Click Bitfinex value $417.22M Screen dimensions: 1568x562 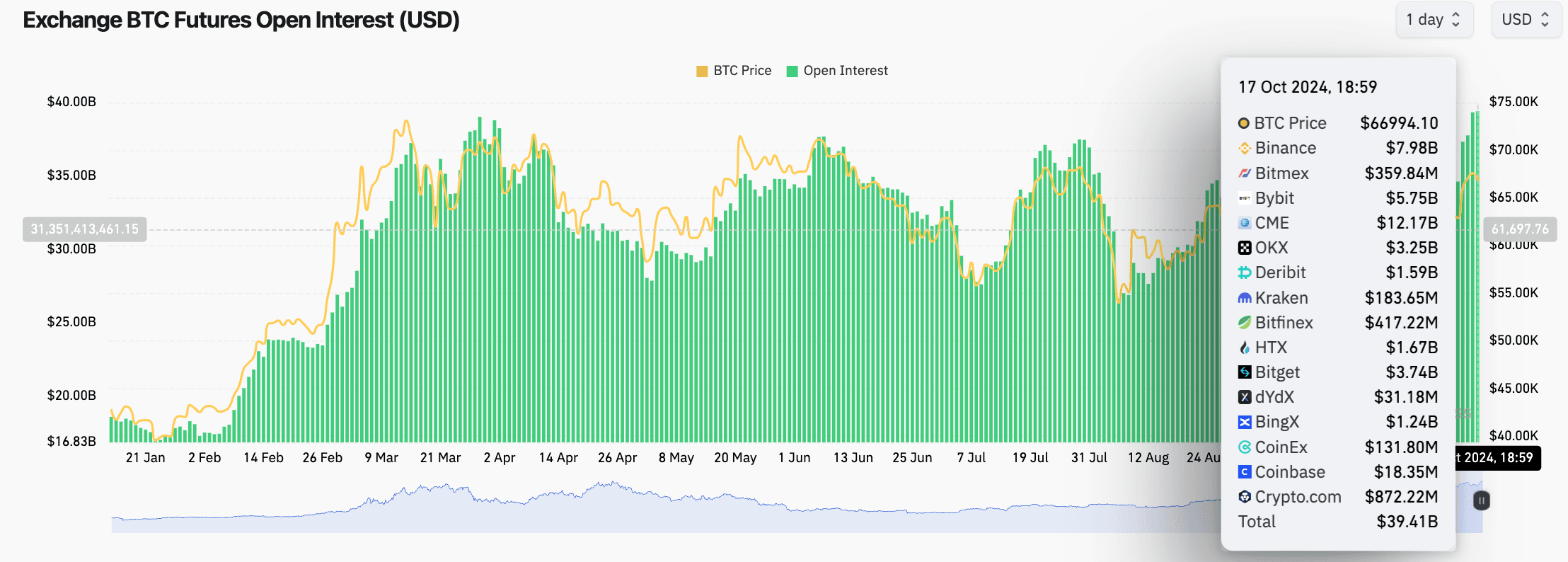pyautogui.click(x=1401, y=323)
